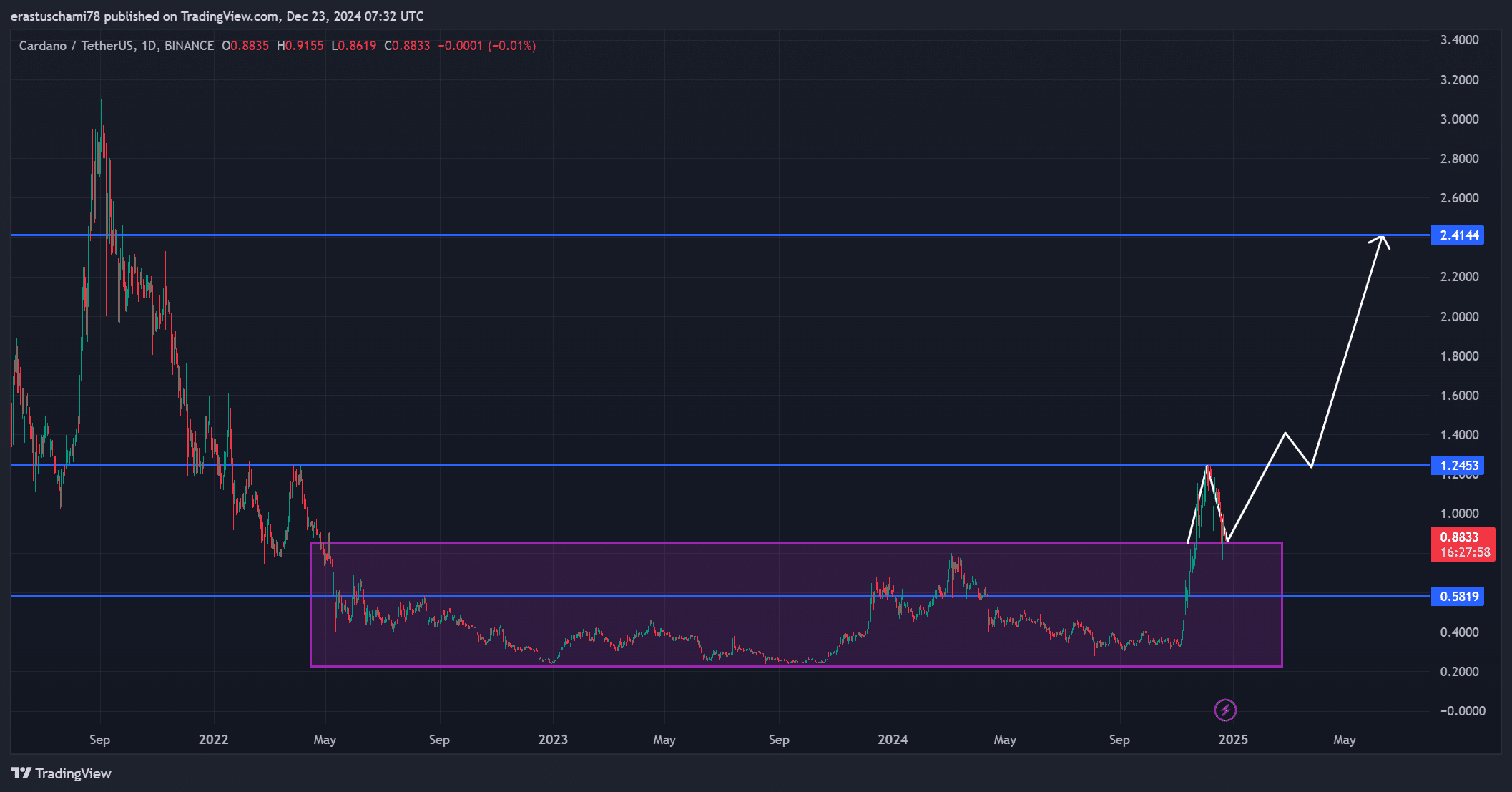Viewport: 1512px width, 792px height.
Task: Click the 2.4144 price level label
Action: coord(1458,235)
